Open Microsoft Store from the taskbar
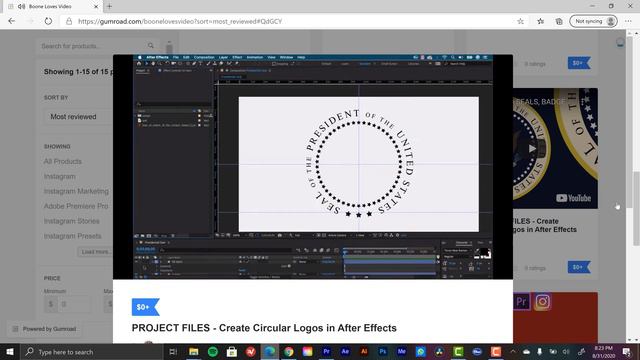 click(231, 352)
